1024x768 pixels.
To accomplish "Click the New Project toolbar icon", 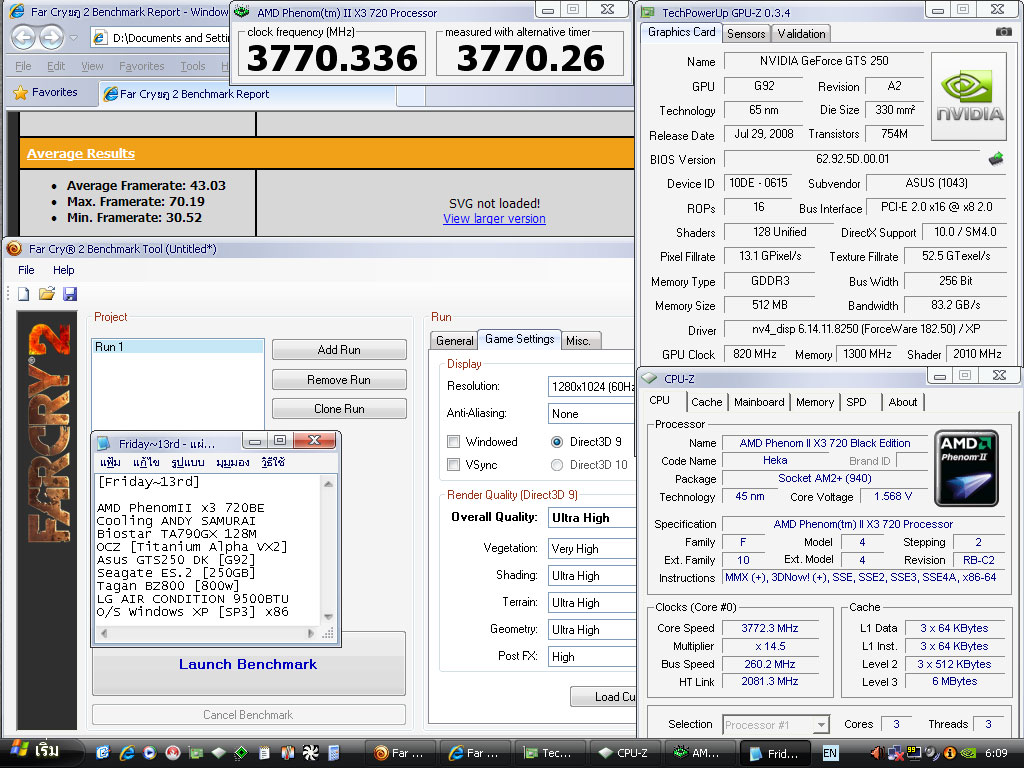I will pos(24,294).
